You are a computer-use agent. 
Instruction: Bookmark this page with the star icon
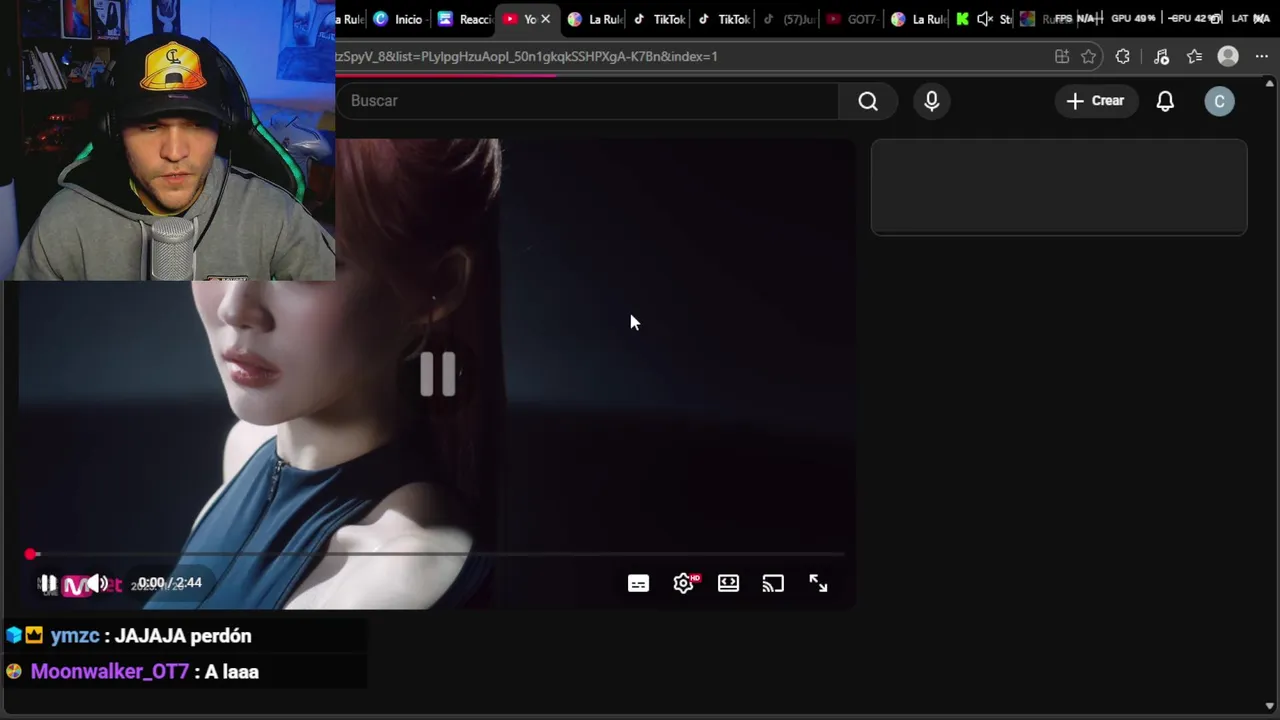click(x=1089, y=57)
